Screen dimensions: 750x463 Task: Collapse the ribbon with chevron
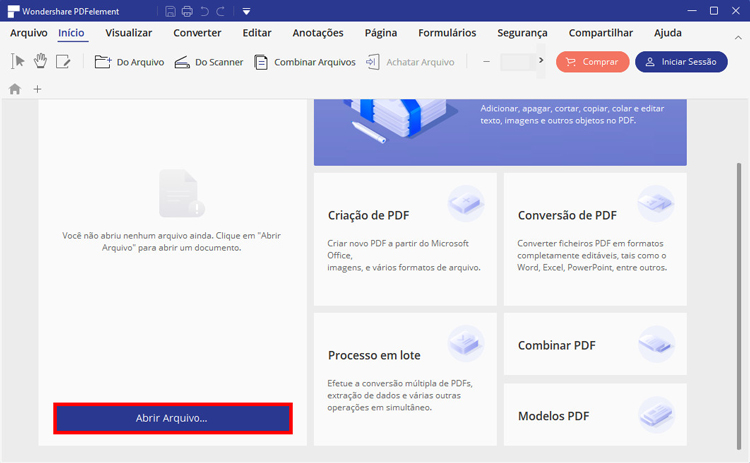point(738,38)
